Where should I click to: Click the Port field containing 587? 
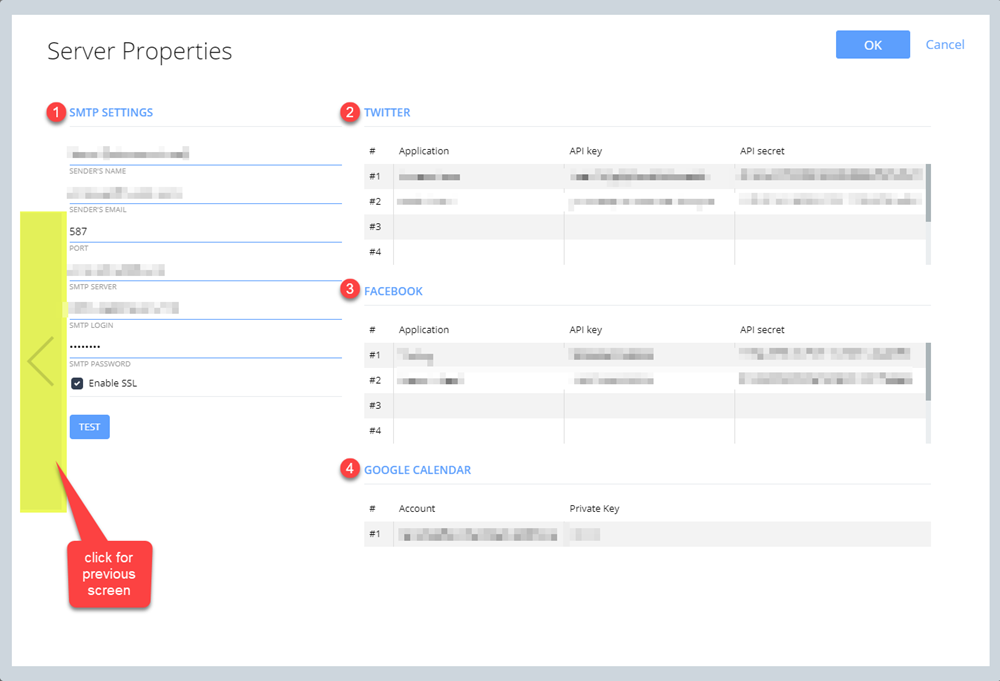coord(205,231)
